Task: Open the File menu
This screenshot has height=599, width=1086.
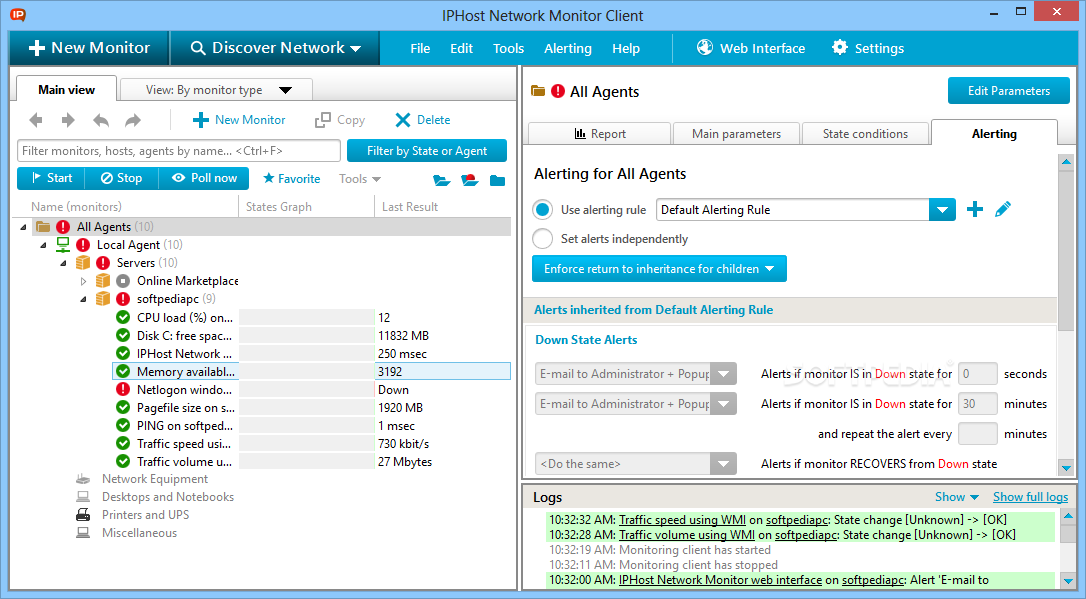Action: coord(420,48)
